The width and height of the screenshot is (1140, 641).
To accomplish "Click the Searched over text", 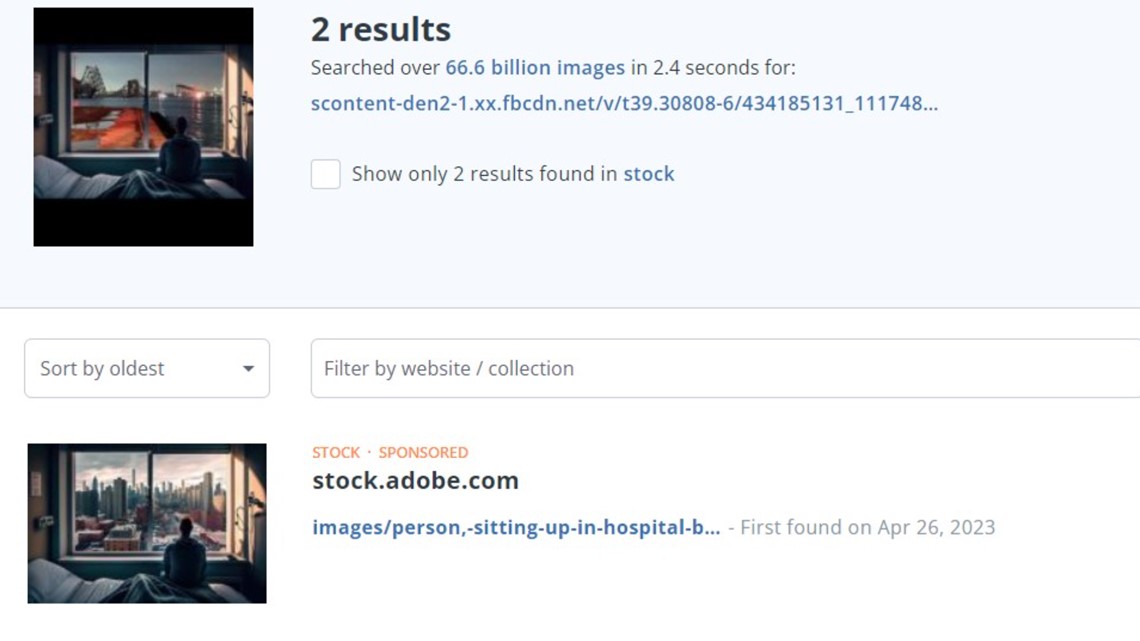I will pos(375,68).
